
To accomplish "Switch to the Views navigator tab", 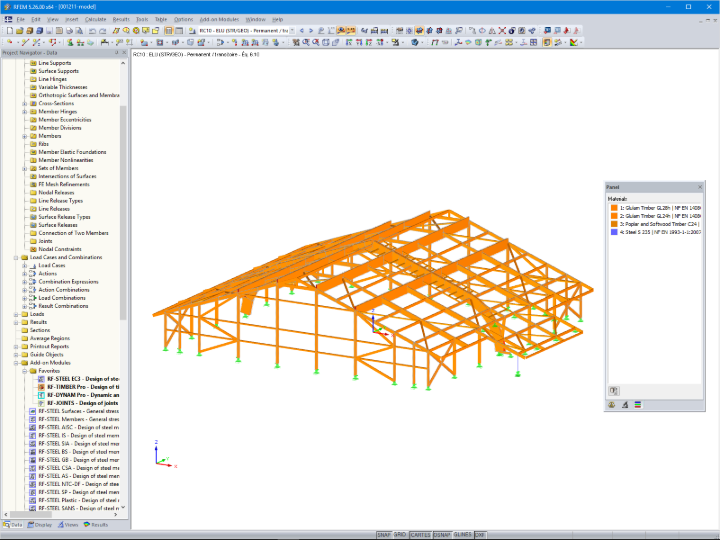I will pos(68,525).
